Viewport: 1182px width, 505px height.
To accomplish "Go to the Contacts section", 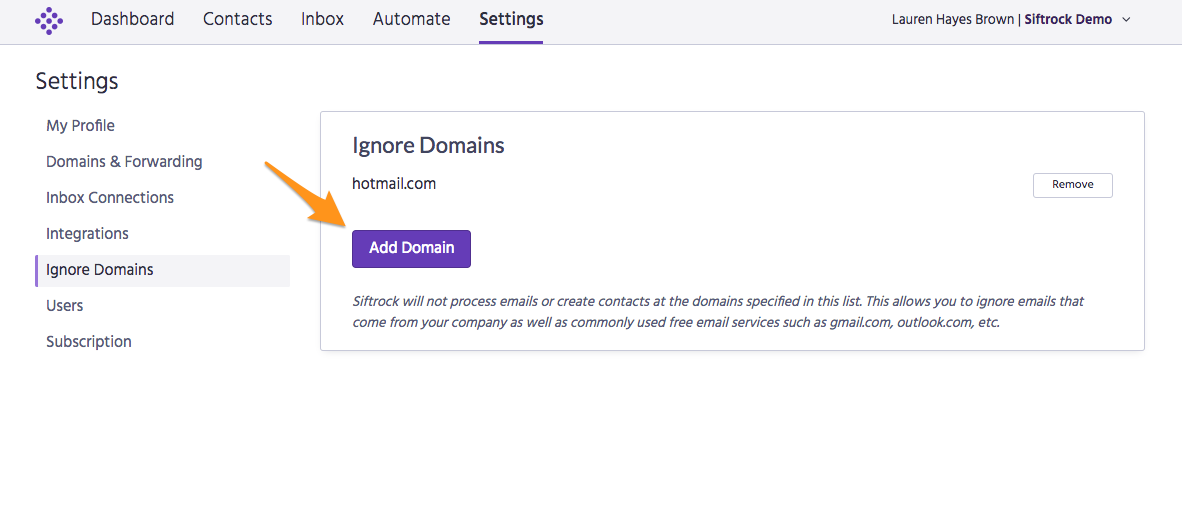I will tap(237, 19).
